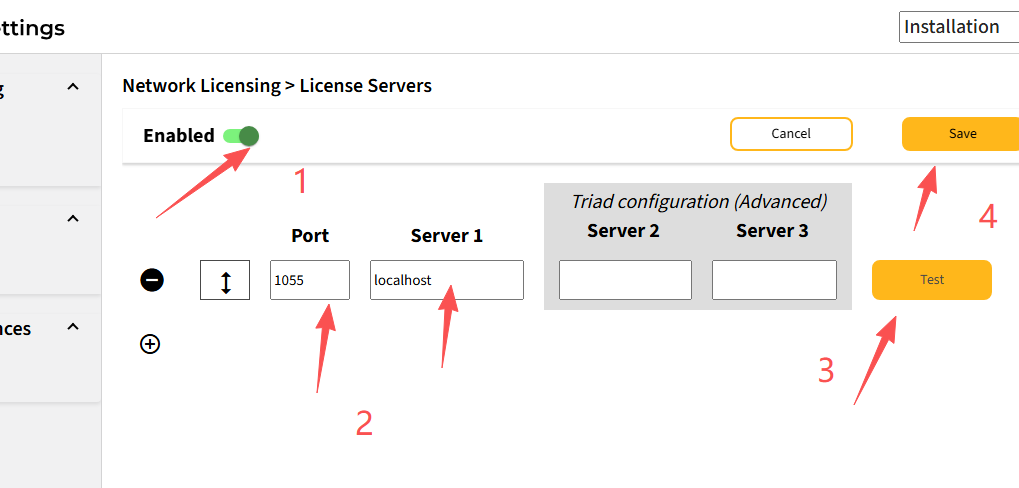Click the up-down reorder arrow icon
This screenshot has height=488, width=1019.
(225, 280)
